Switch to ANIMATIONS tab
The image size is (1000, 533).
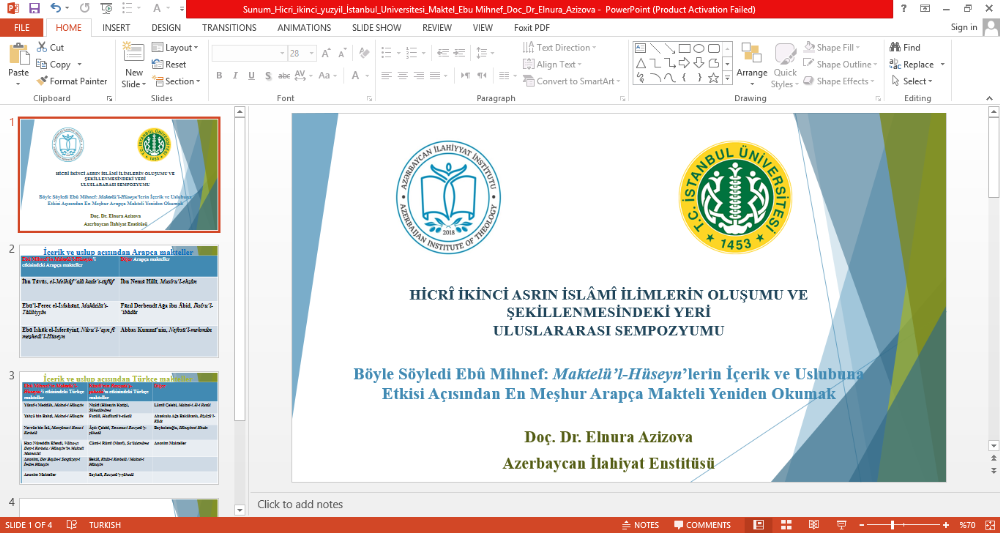(304, 27)
